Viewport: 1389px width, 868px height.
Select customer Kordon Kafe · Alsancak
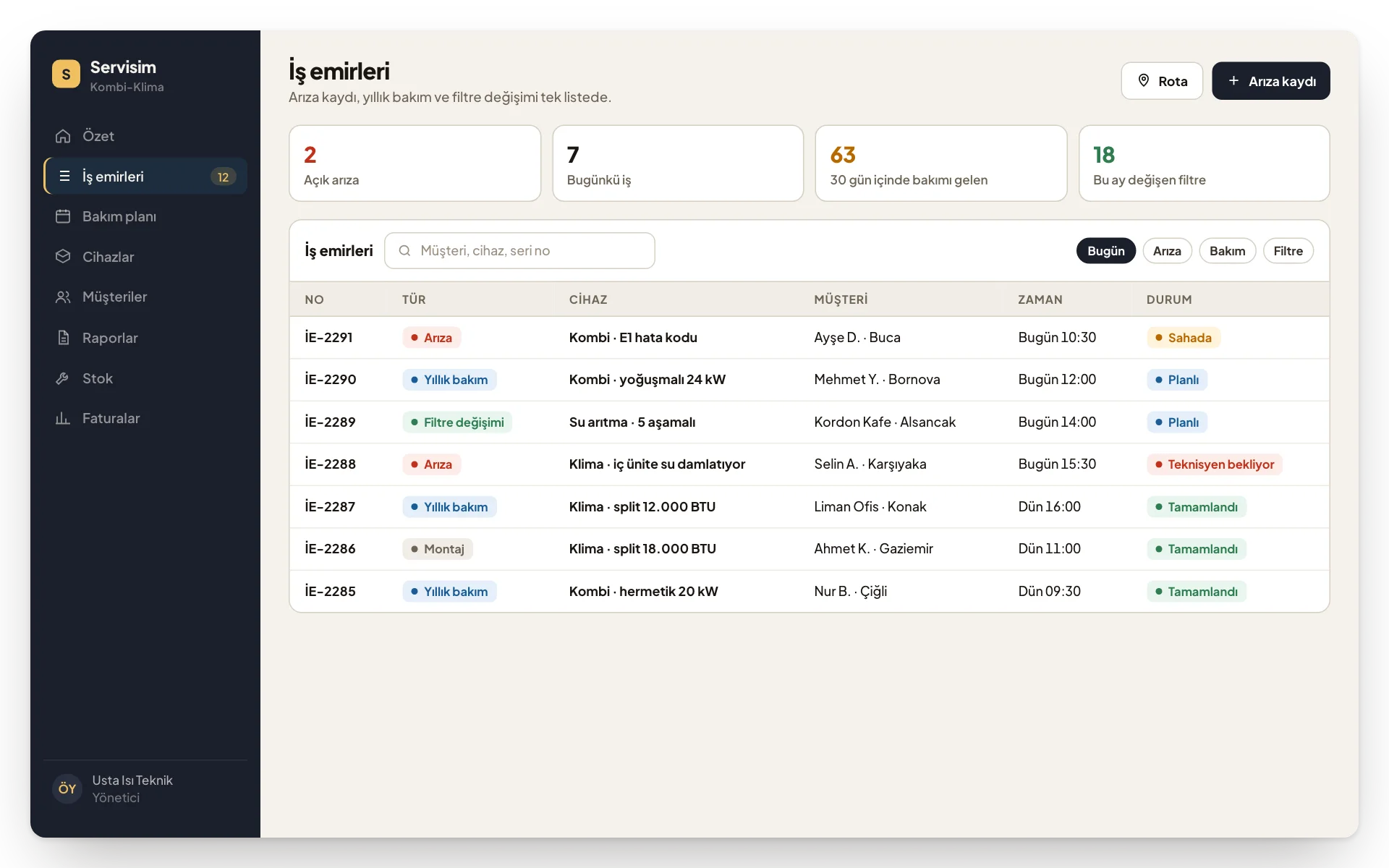[885, 422]
